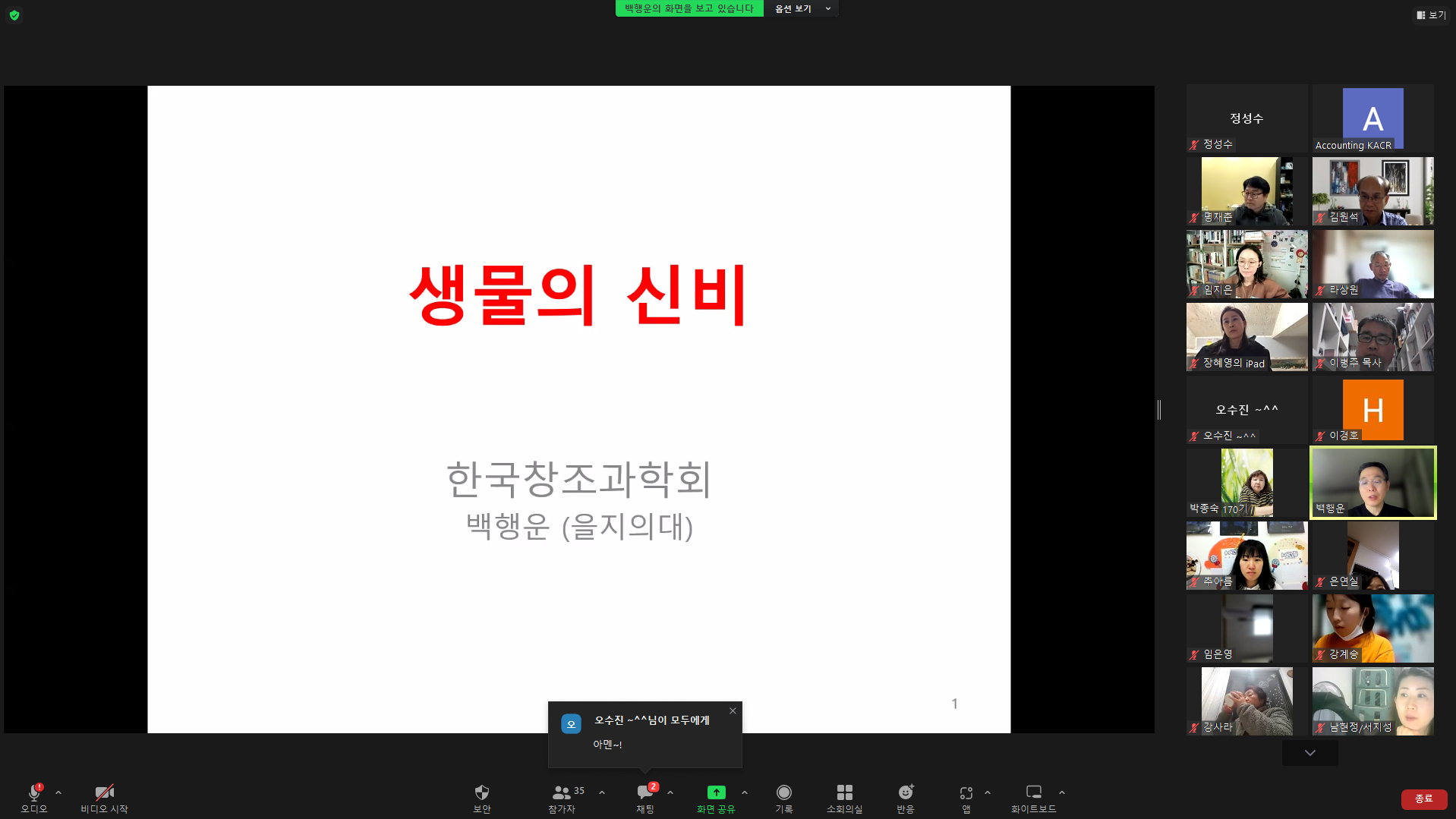1456x819 pixels.
Task: Click muted mic icon on 김원석 tile
Action: click(1321, 217)
